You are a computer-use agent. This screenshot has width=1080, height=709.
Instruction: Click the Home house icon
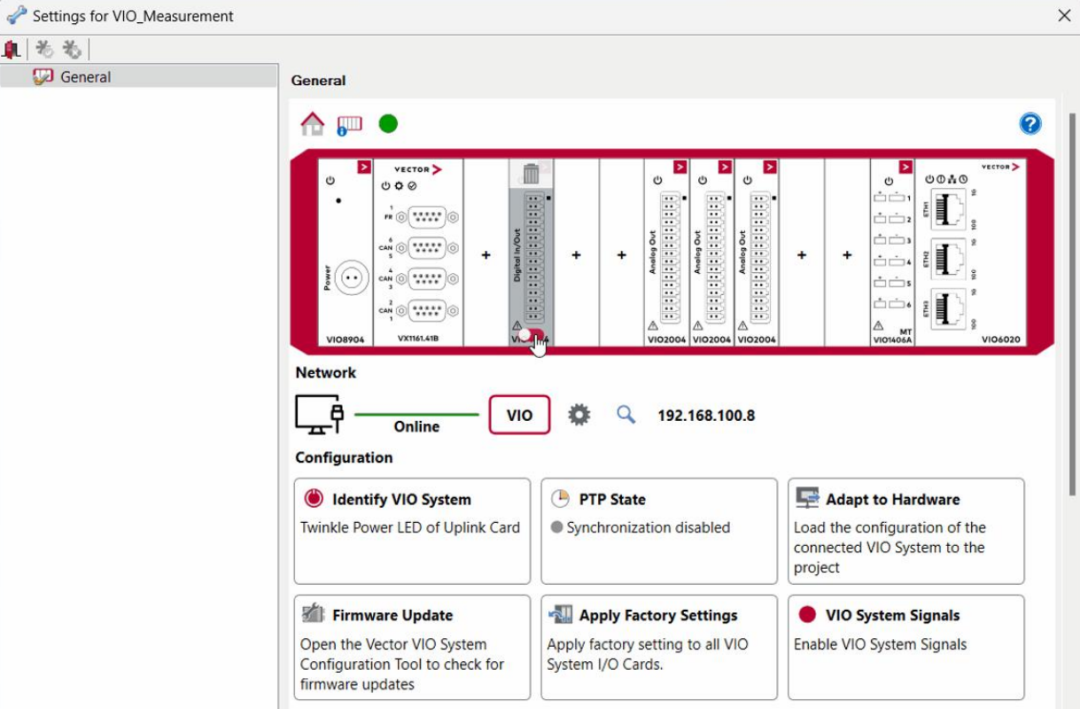(x=312, y=124)
